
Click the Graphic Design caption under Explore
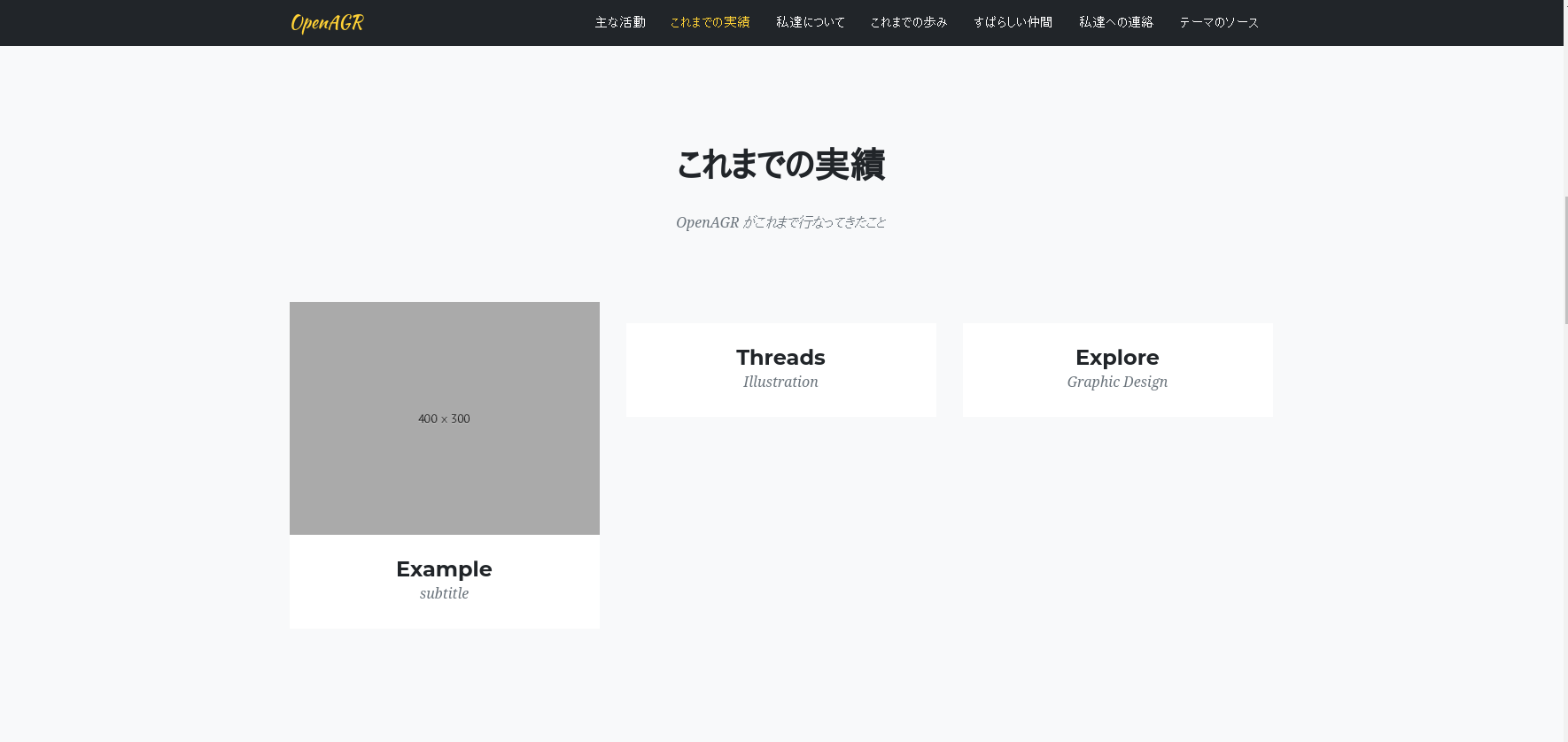1117,382
